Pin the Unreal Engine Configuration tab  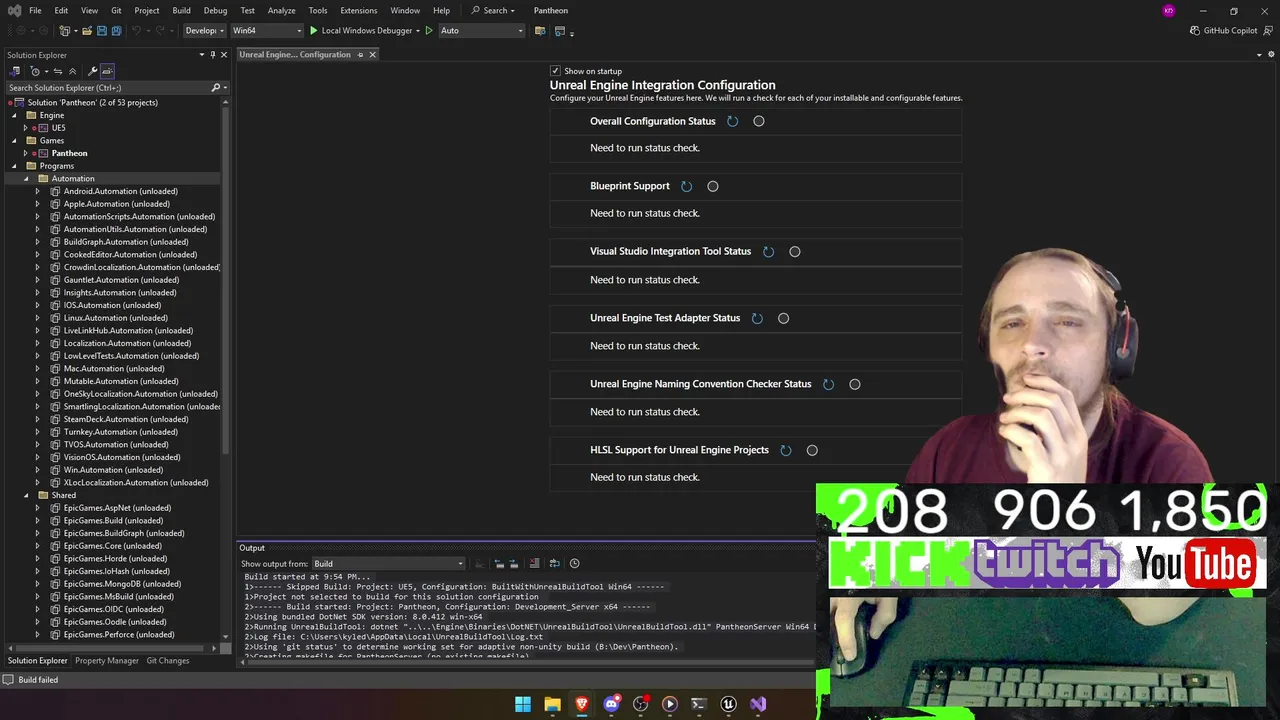point(360,54)
